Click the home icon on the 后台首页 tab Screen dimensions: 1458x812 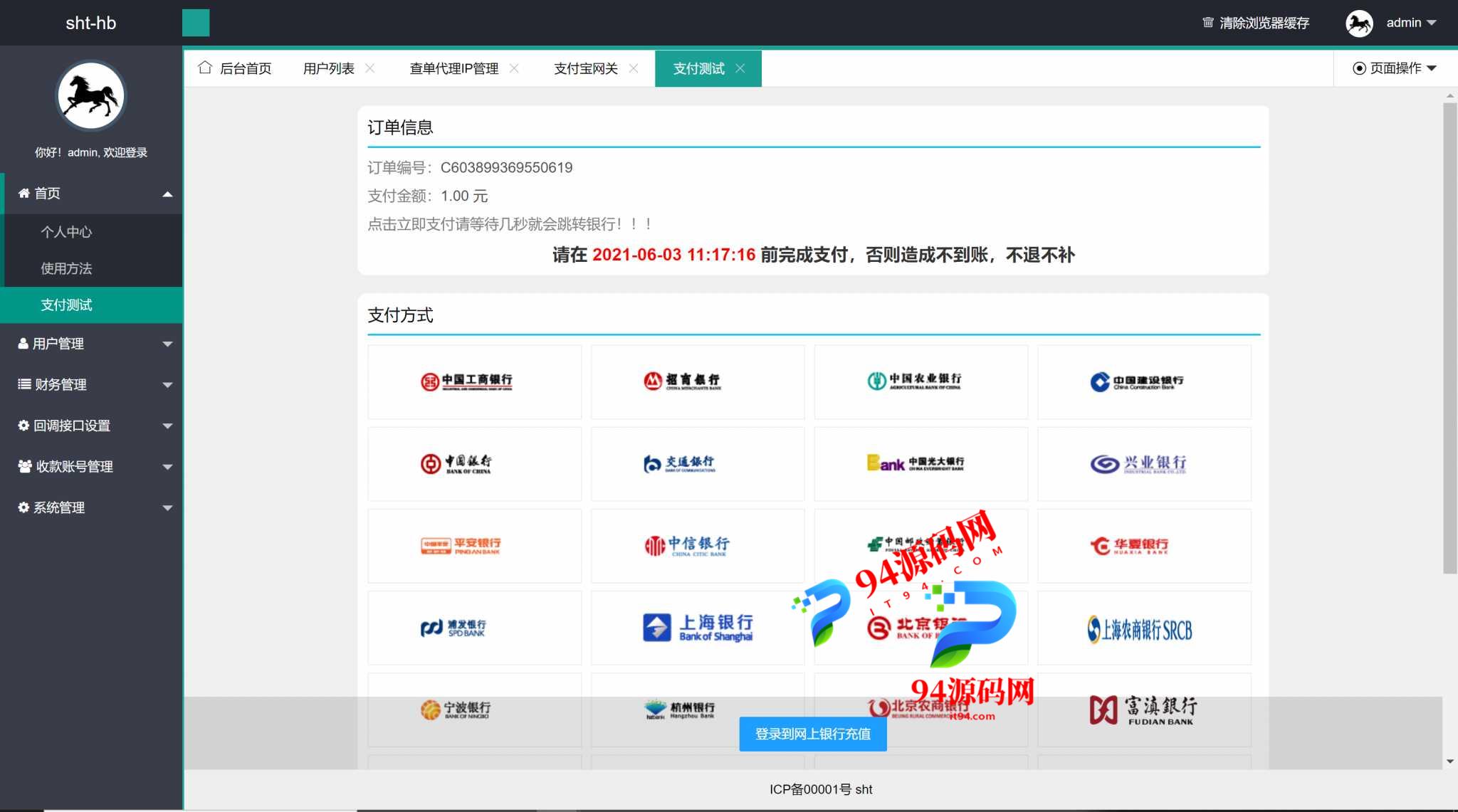pos(205,68)
